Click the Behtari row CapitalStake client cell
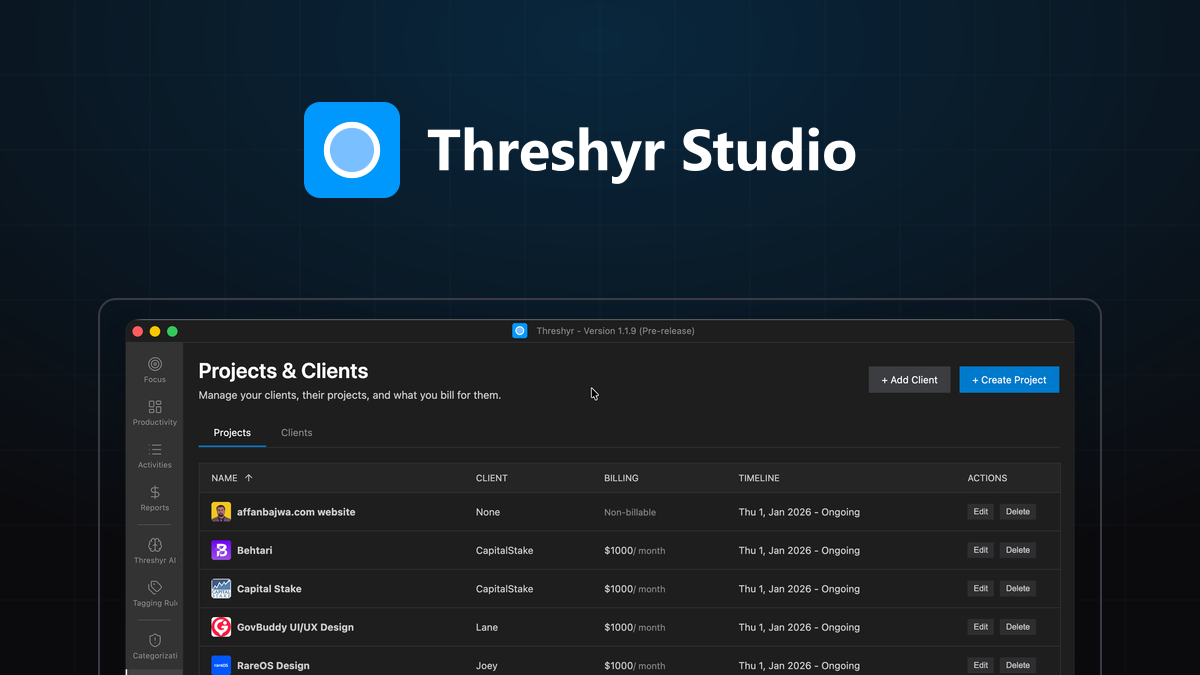The image size is (1200, 675). [504, 550]
